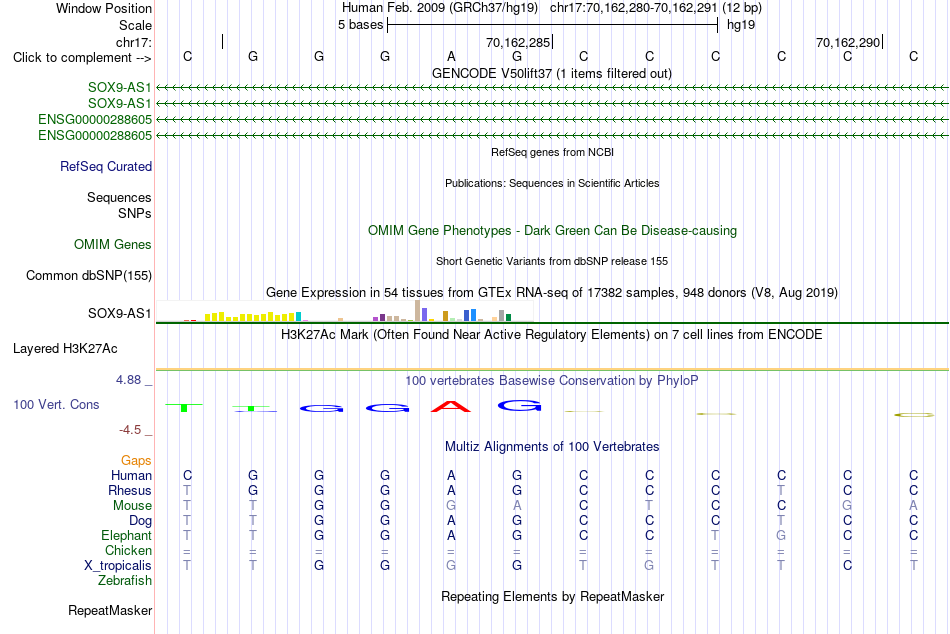Select the Dog species label

[141, 521]
